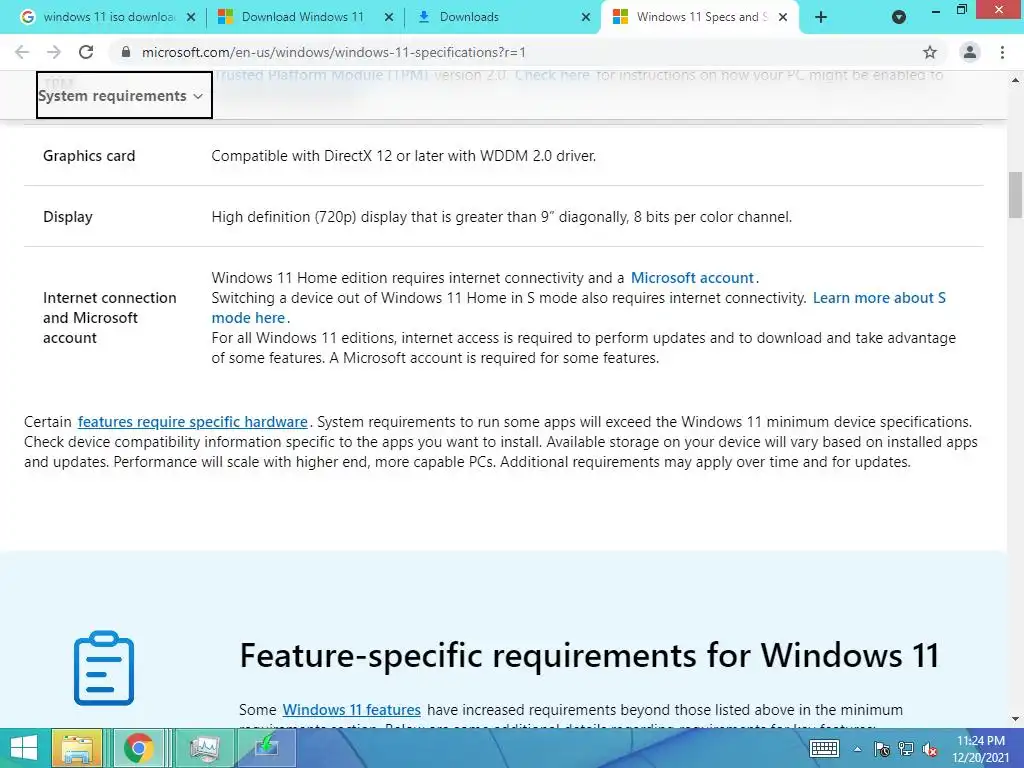The width and height of the screenshot is (1024, 768).
Task: Close the 'Download Windows 11' tab
Action: 389,18
